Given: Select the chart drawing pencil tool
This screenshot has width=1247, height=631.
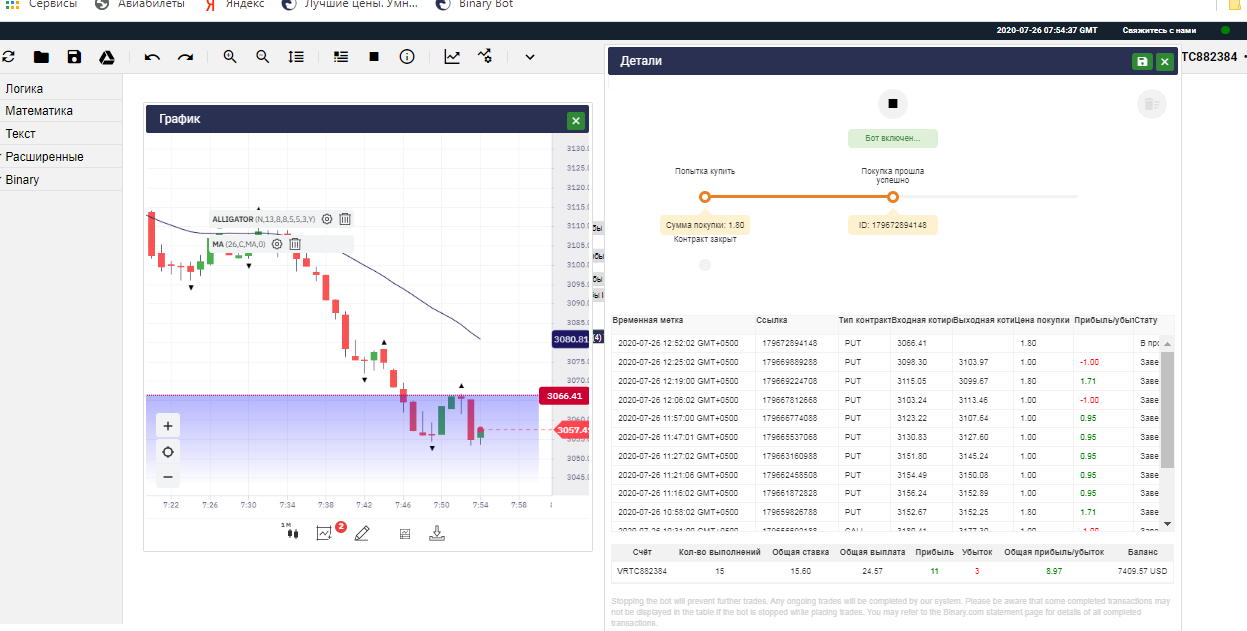Looking at the screenshot, I should point(362,533).
